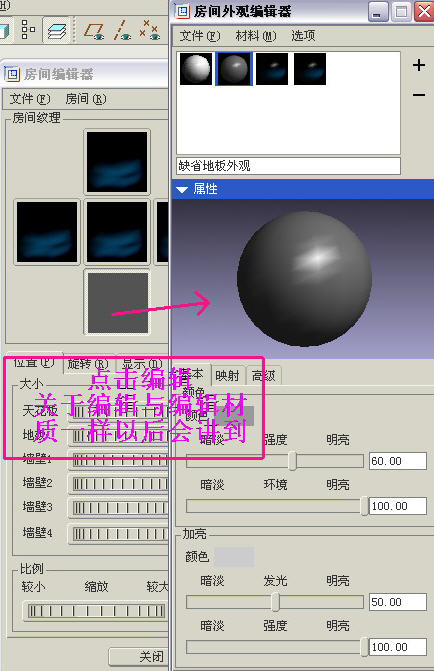
Task: Switch to the 高级 tab
Action: pos(263,376)
